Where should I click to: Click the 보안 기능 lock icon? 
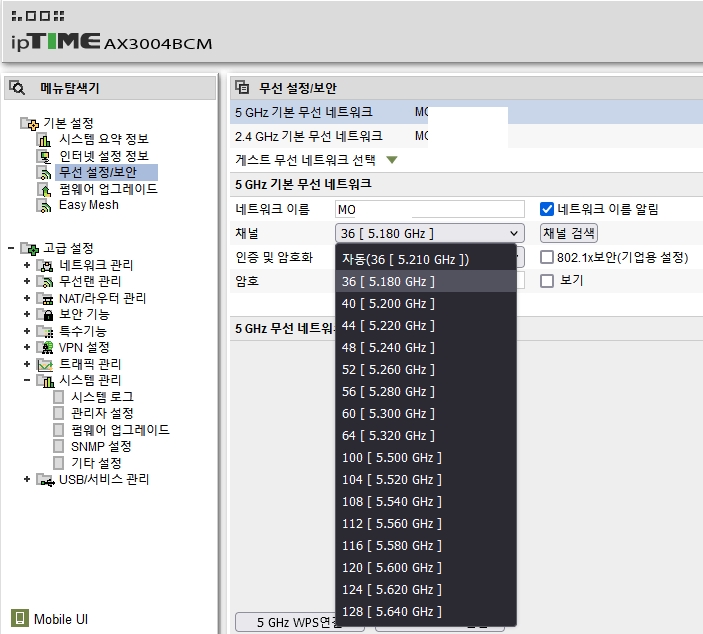45,315
